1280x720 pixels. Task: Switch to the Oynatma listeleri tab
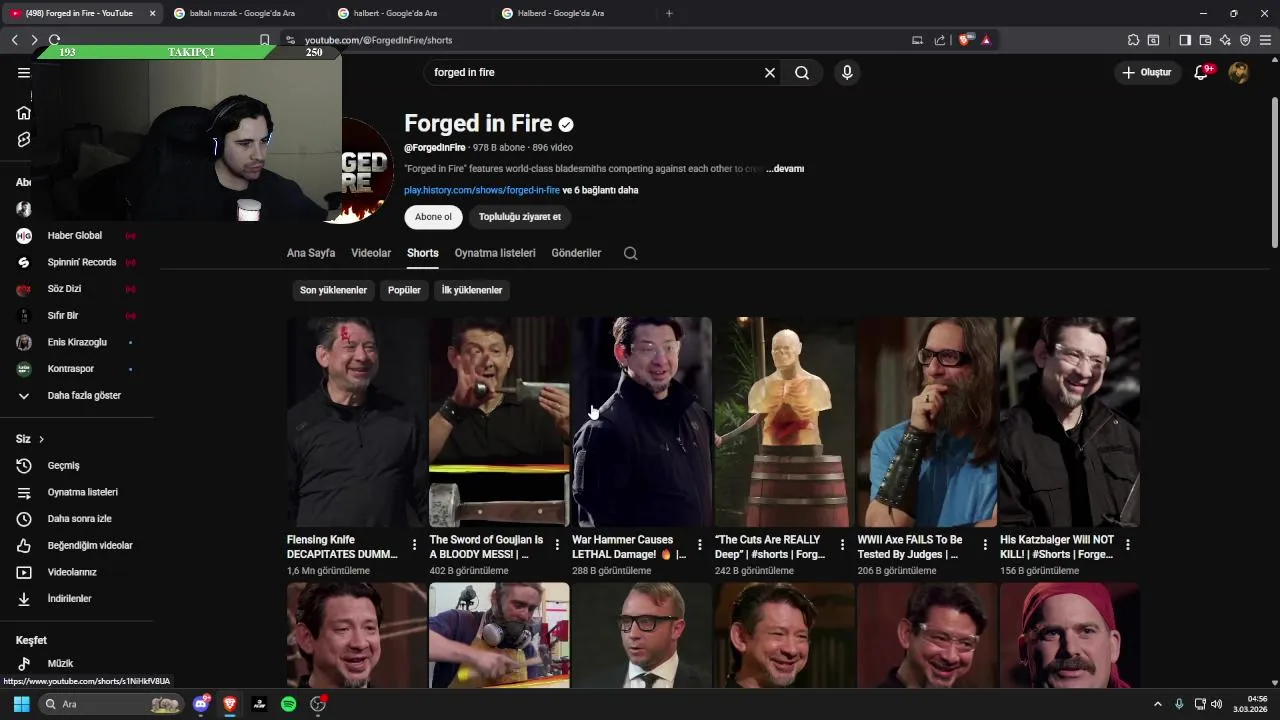pyautogui.click(x=495, y=253)
